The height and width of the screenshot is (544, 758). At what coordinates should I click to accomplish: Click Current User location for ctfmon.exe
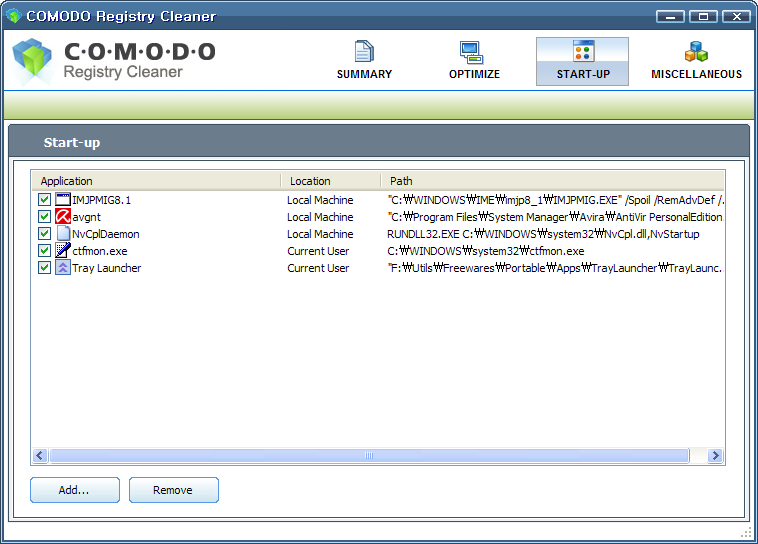pyautogui.click(x=318, y=251)
